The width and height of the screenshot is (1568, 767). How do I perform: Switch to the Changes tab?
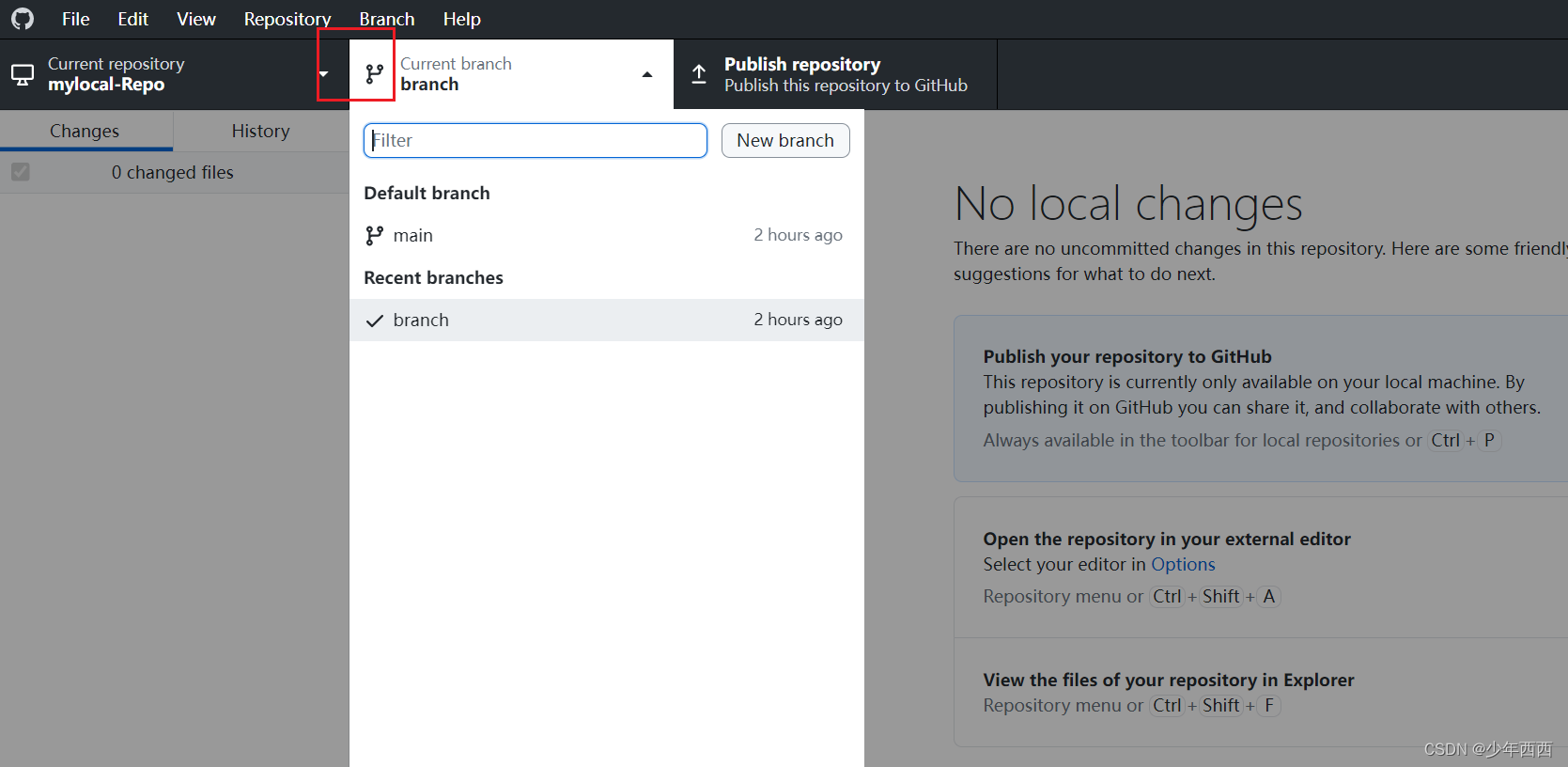(x=85, y=131)
